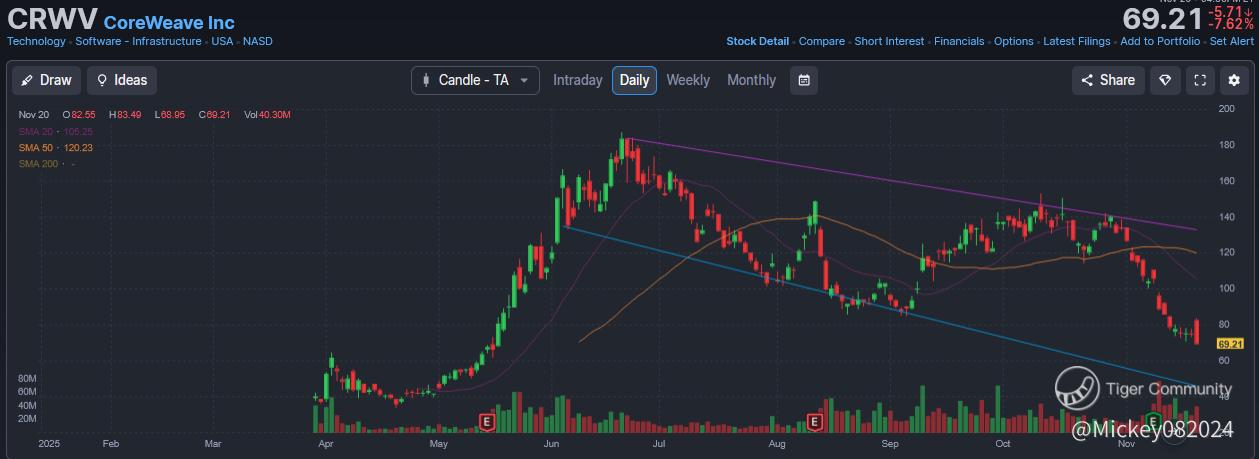Click the H 83.49 high readout
The image size is (1259, 459).
pos(125,115)
